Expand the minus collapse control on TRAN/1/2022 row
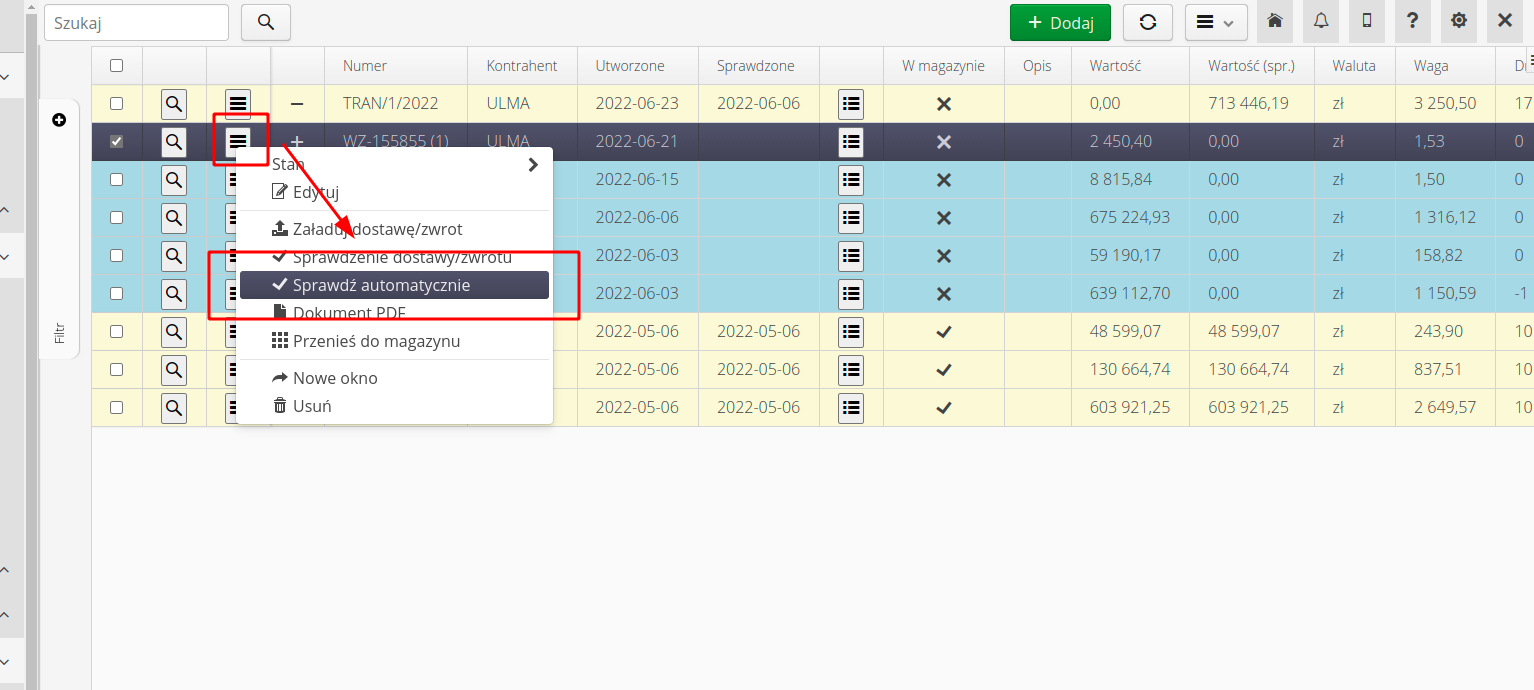1534x690 pixels. (x=296, y=103)
